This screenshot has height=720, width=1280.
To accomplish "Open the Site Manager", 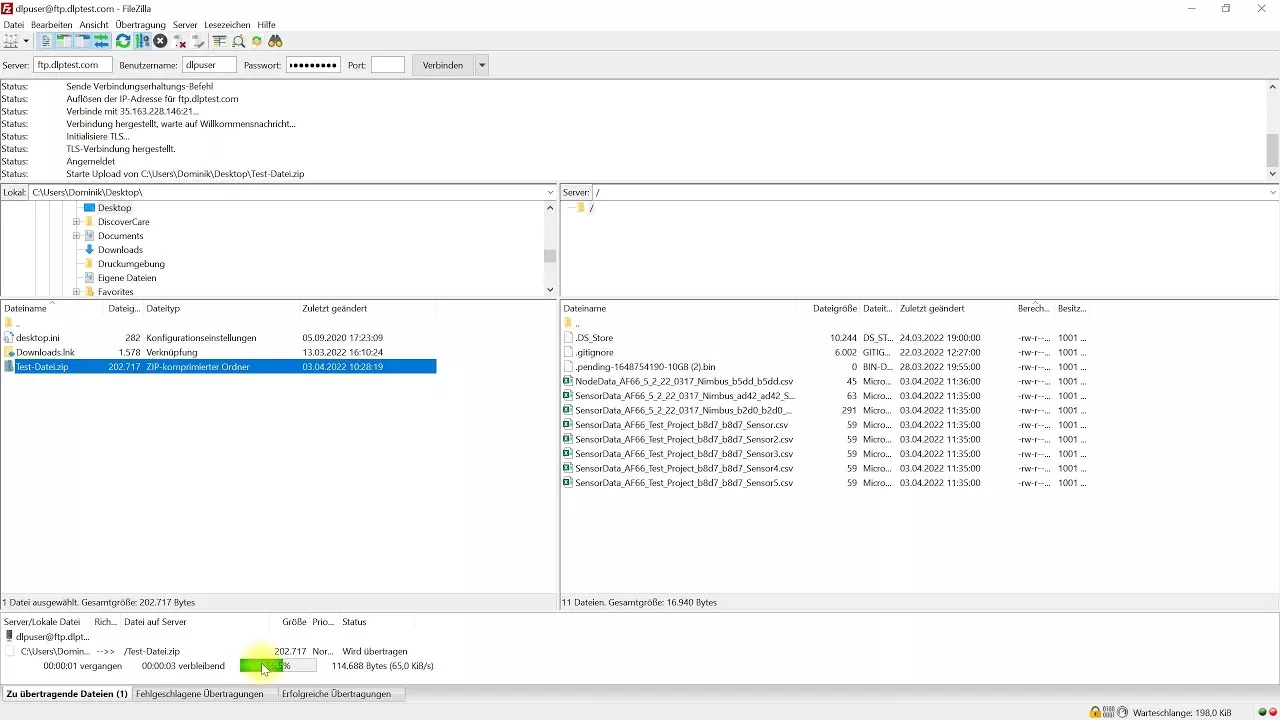I will click(x=11, y=41).
